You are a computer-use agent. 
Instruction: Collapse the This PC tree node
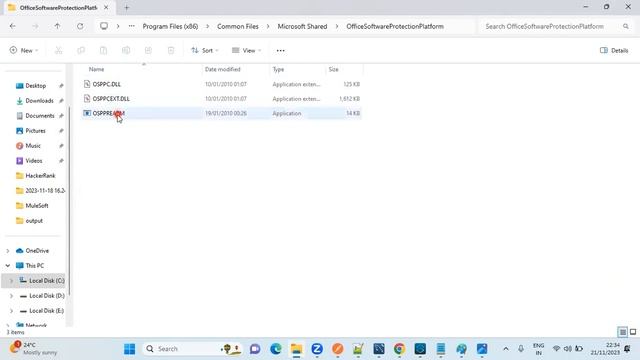pyautogui.click(x=8, y=266)
